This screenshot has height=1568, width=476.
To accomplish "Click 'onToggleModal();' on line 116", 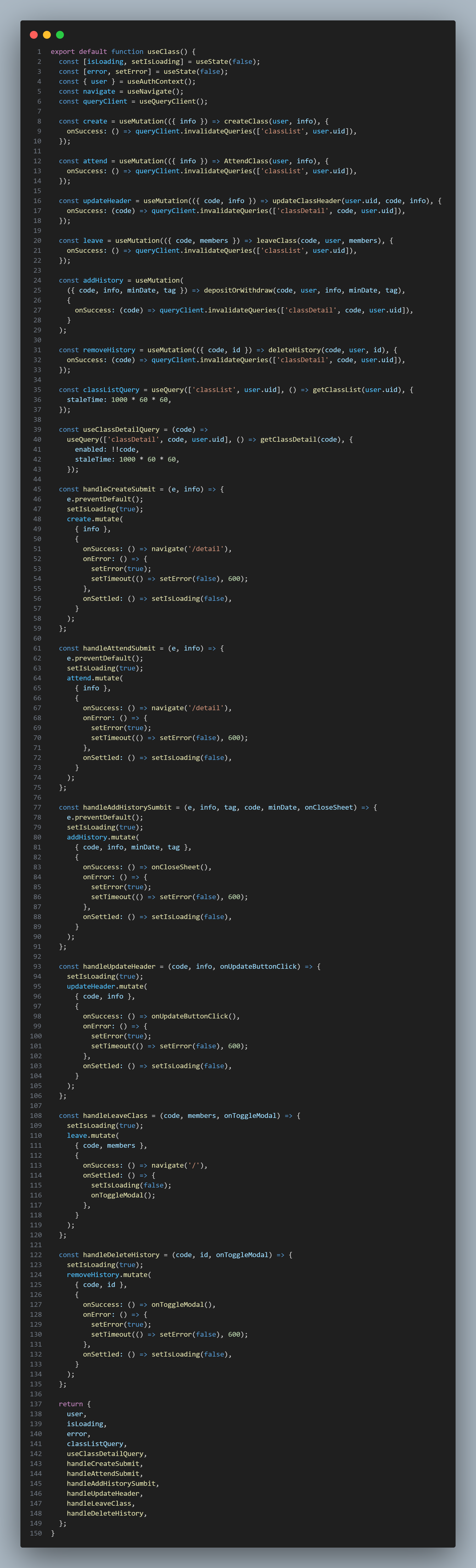I will click(x=124, y=1195).
